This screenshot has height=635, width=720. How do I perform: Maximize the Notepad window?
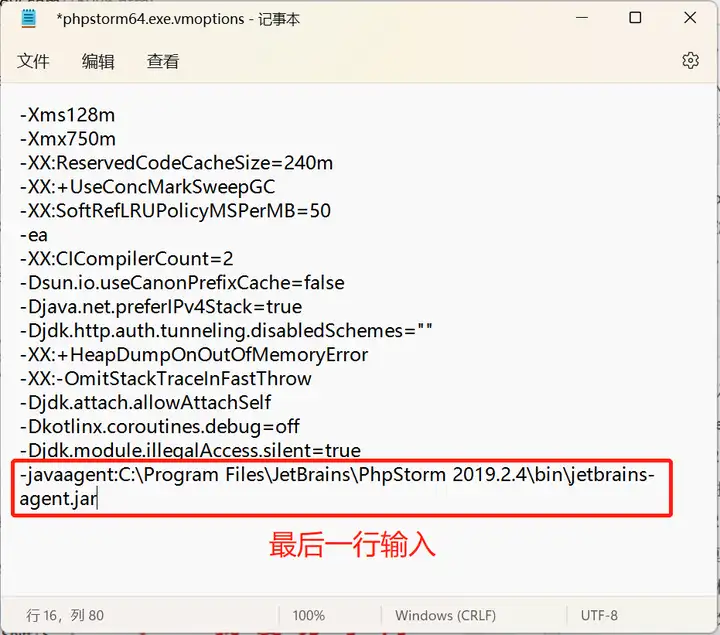635,18
